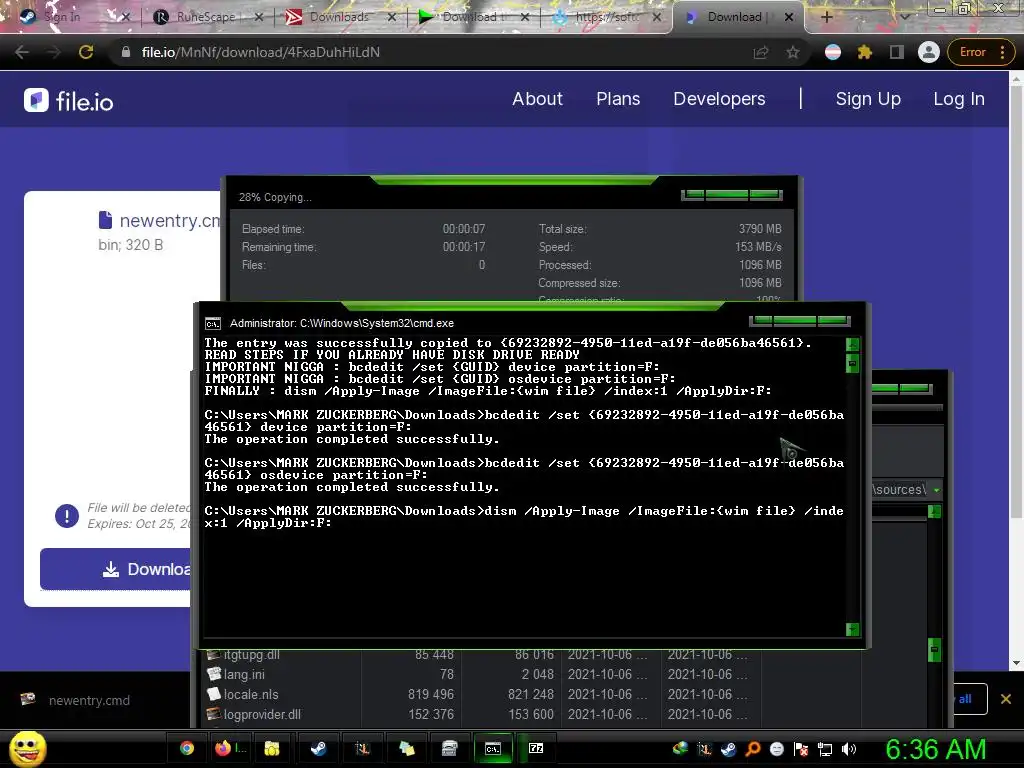This screenshot has width=1024, height=768.
Task: Open the Chrome profile avatar
Action: click(928, 52)
